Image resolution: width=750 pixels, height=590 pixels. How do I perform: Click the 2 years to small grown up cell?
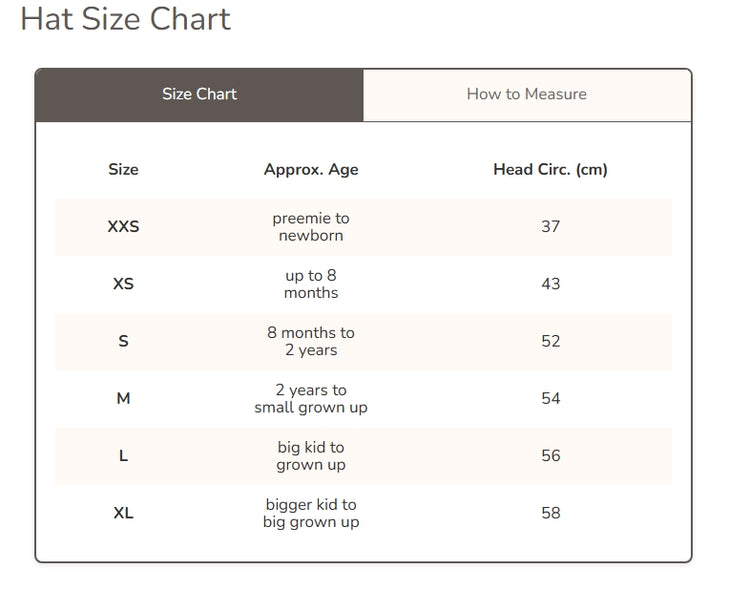click(x=311, y=399)
